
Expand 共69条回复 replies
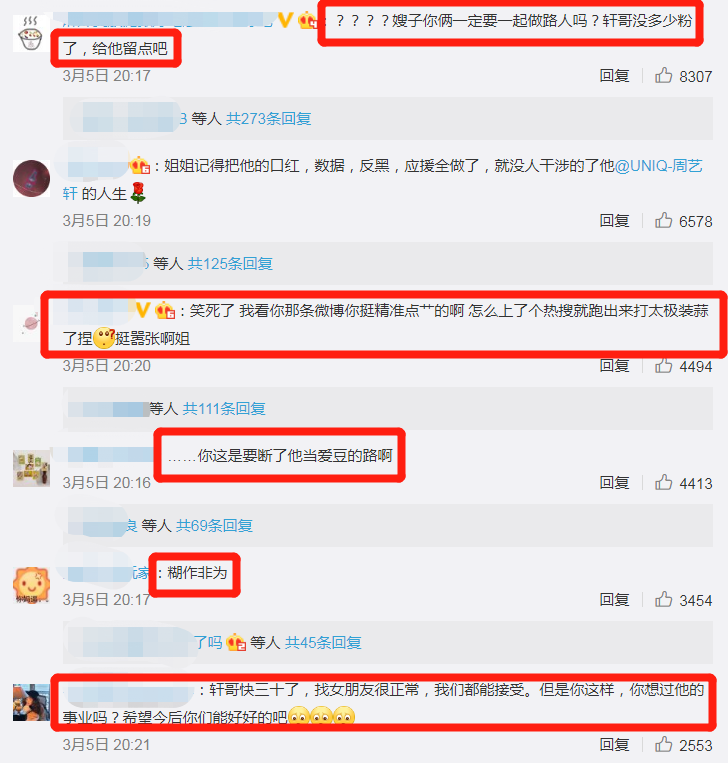214,525
